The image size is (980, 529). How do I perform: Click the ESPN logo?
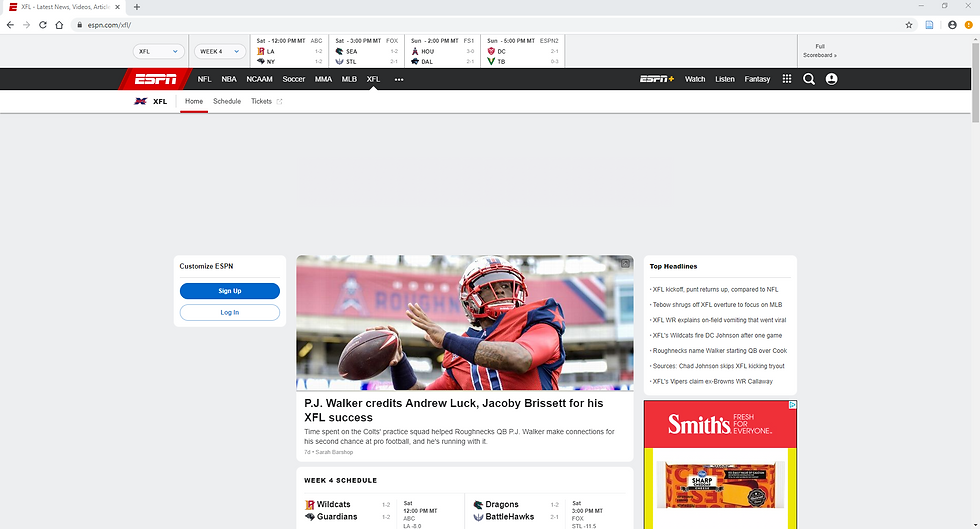pos(156,79)
